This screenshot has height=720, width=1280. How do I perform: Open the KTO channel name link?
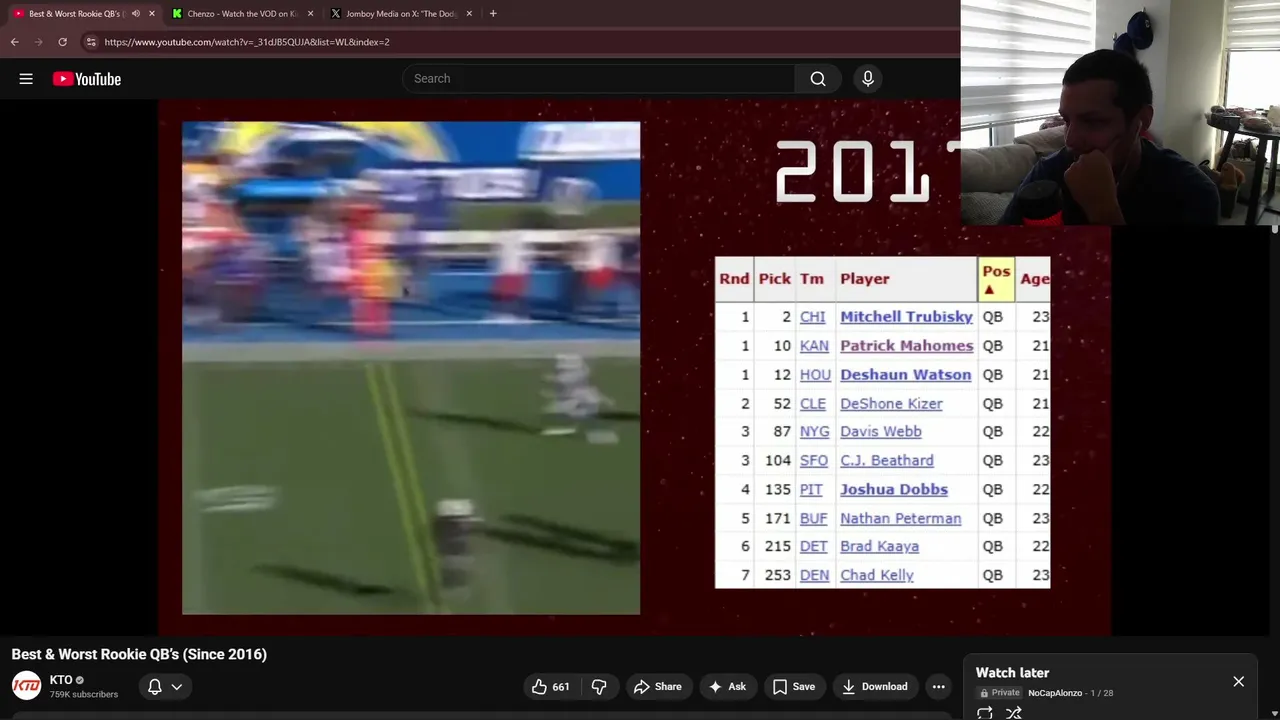coord(61,680)
